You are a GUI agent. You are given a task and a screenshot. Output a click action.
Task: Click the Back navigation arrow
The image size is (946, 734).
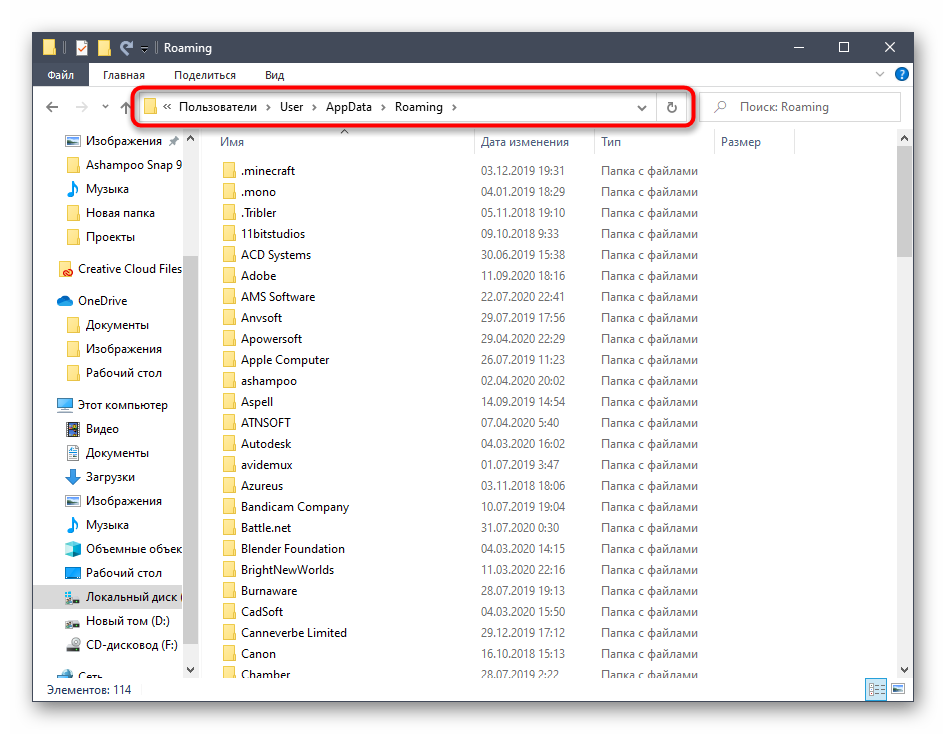[53, 107]
